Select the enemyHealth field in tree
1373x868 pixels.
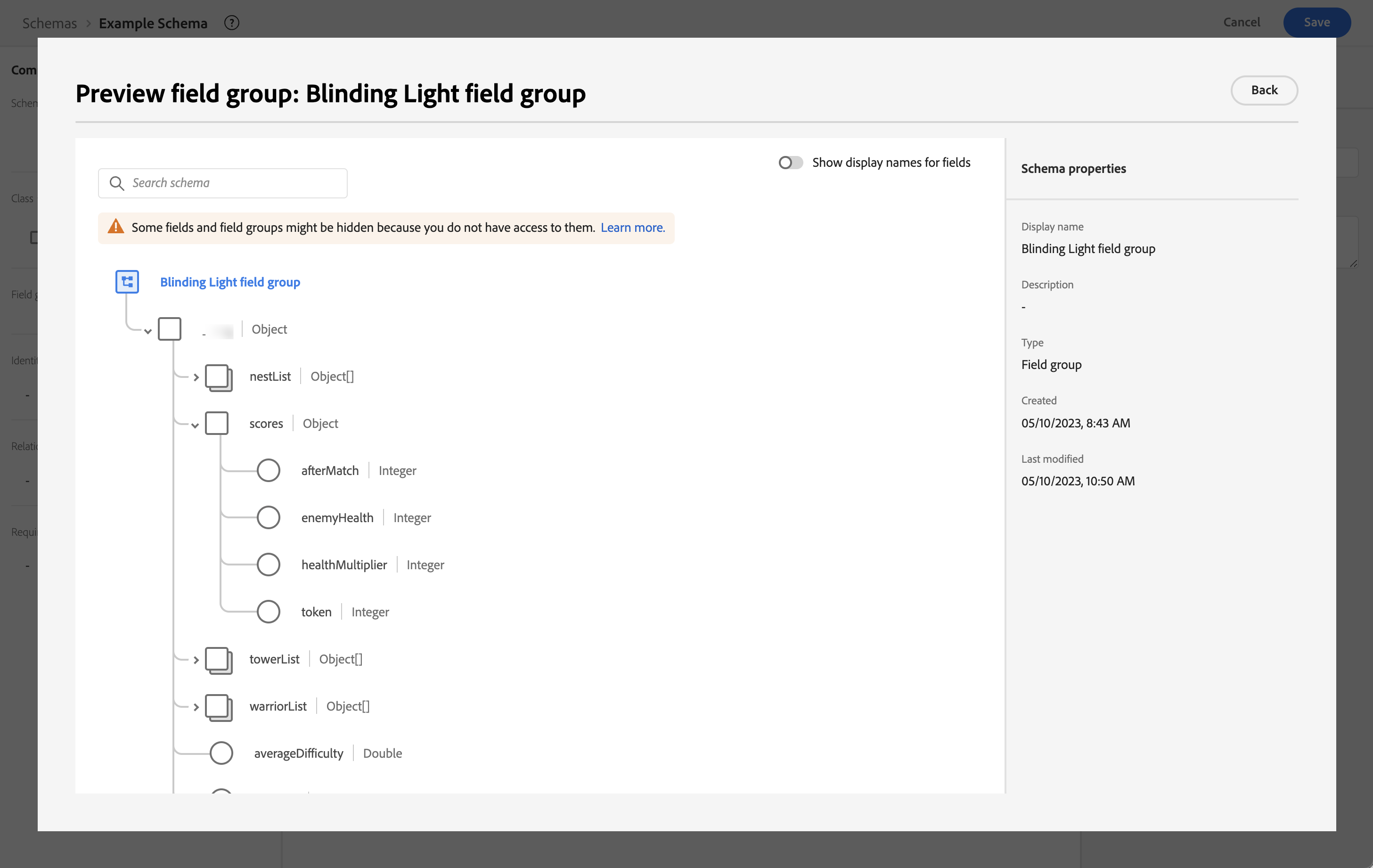tap(337, 518)
